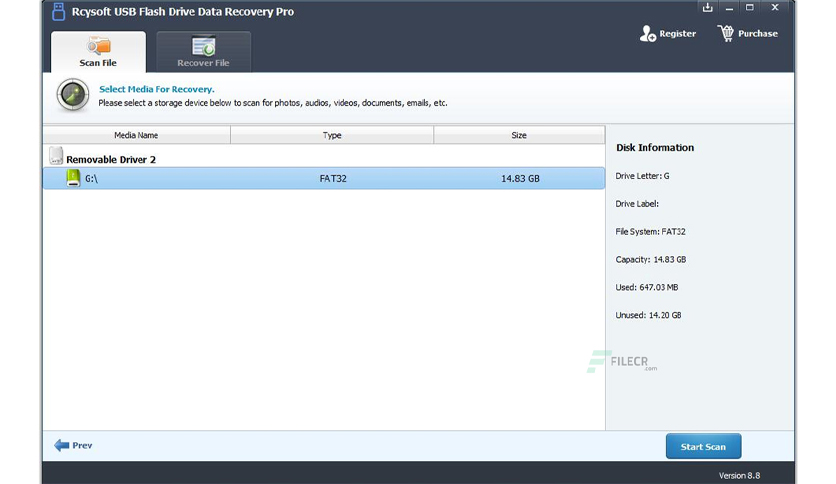This screenshot has height=484, width=836.
Task: Click the download/update icon in title bar
Action: [x=708, y=7]
